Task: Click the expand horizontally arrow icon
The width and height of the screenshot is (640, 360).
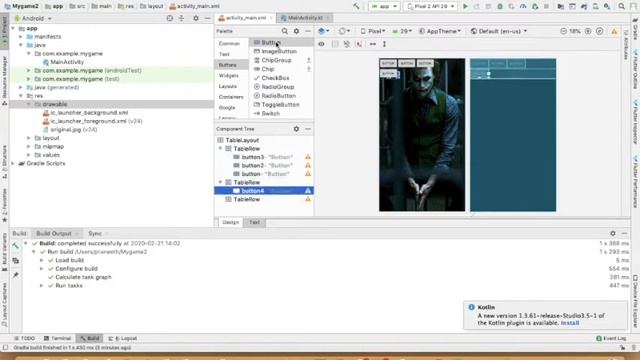Action: 373,44
